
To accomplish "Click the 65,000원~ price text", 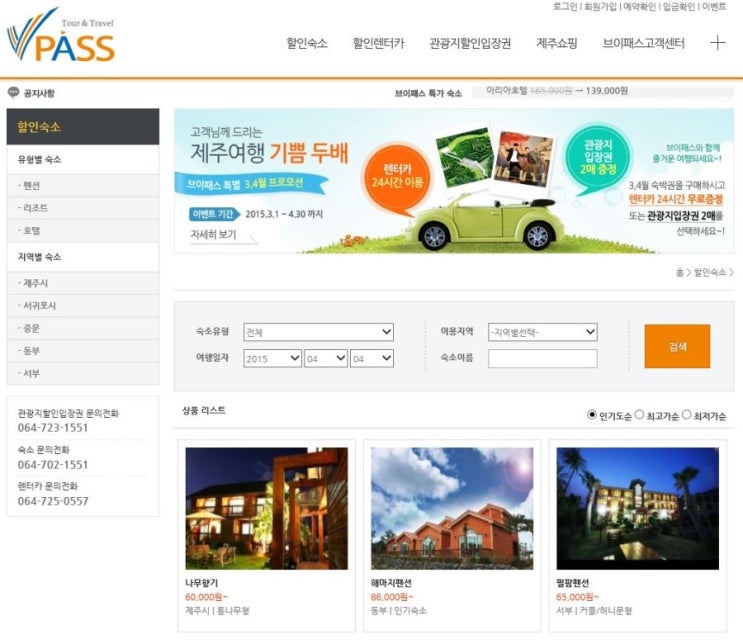I will tap(577, 597).
